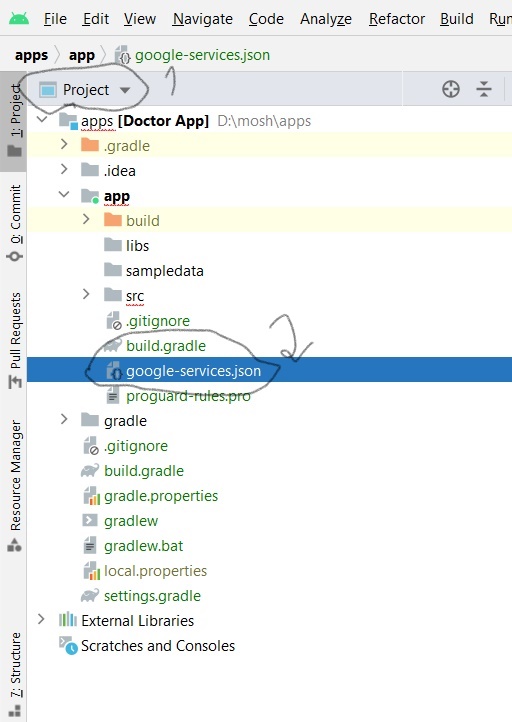Viewport: 512px width, 722px height.
Task: Click the External Libraries bars icon
Action: click(x=68, y=619)
